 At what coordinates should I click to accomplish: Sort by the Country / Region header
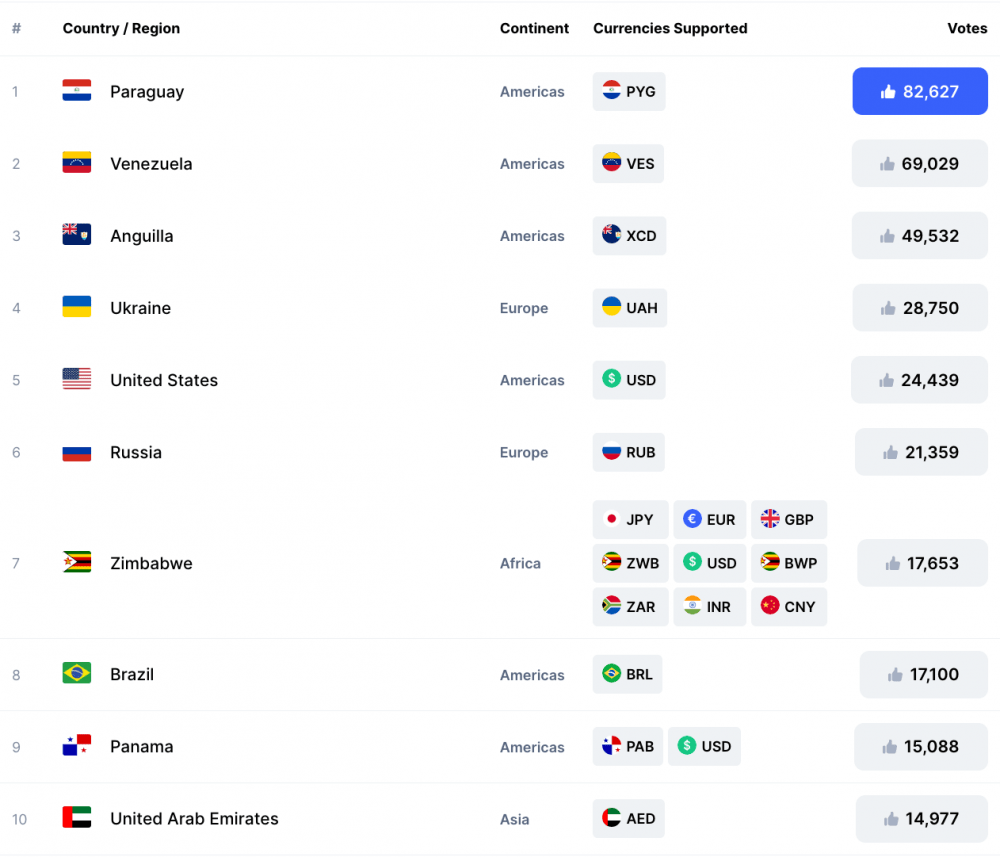click(121, 28)
